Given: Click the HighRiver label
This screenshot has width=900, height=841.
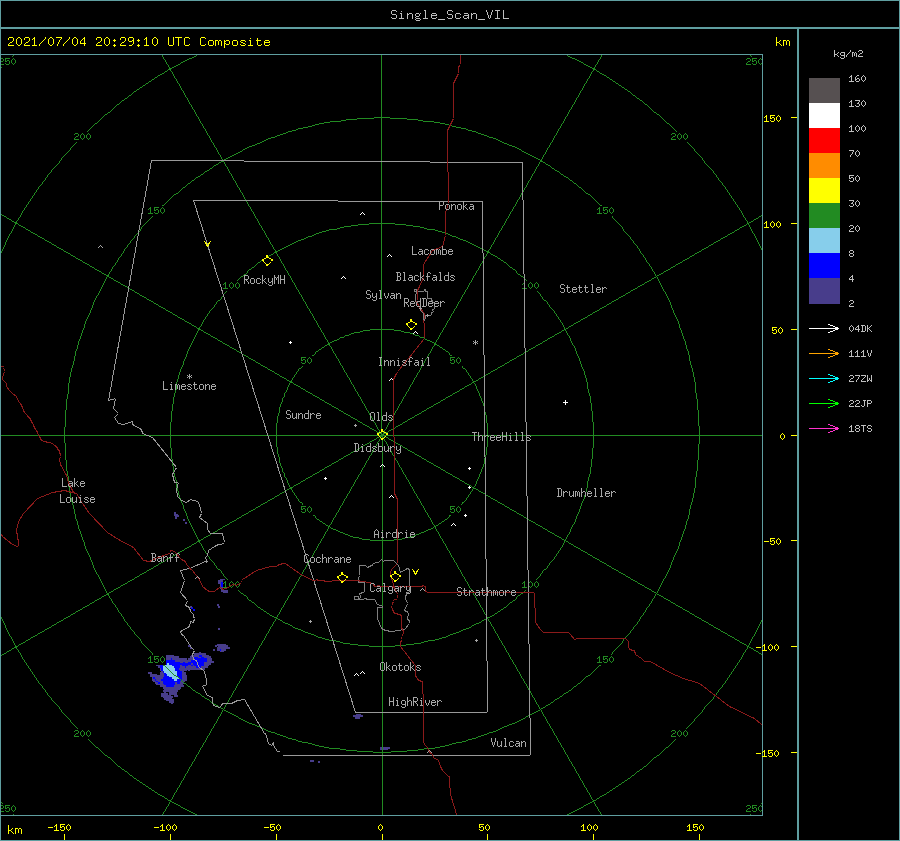Looking at the screenshot, I should (415, 702).
